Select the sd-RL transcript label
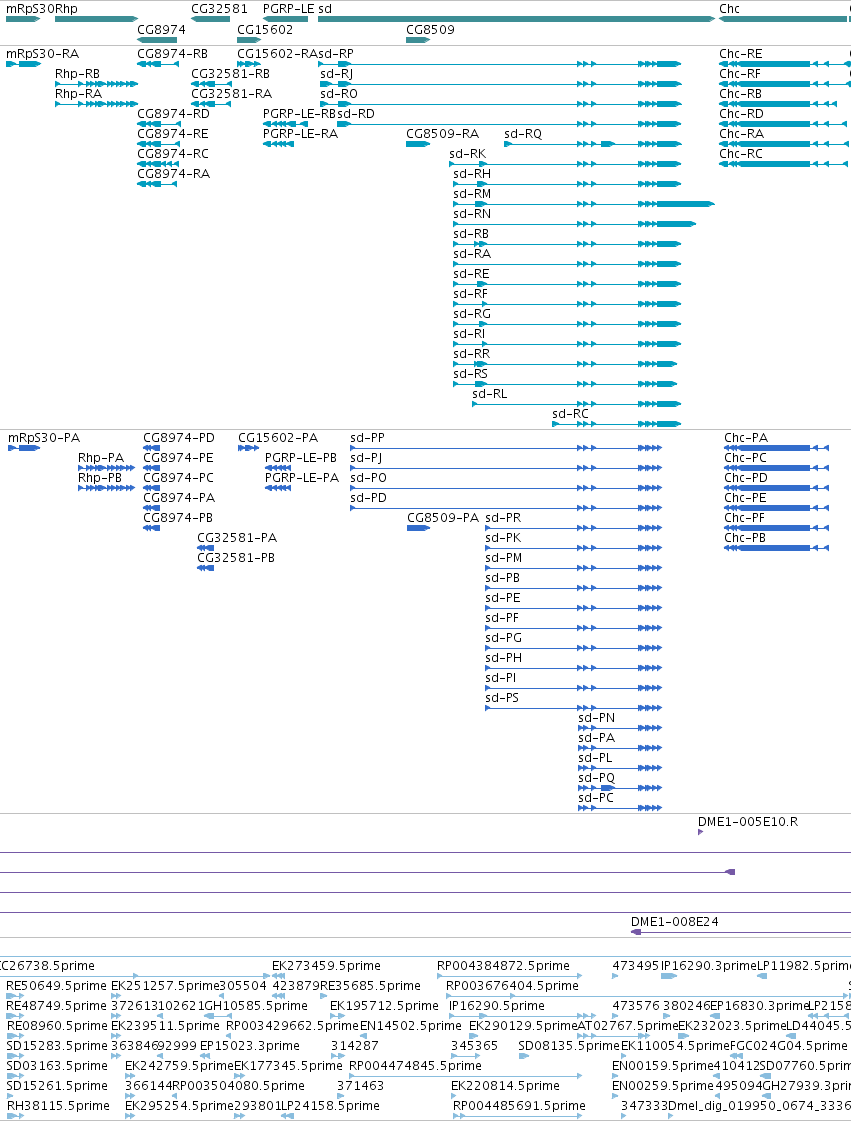The image size is (851, 1121). coord(489,395)
